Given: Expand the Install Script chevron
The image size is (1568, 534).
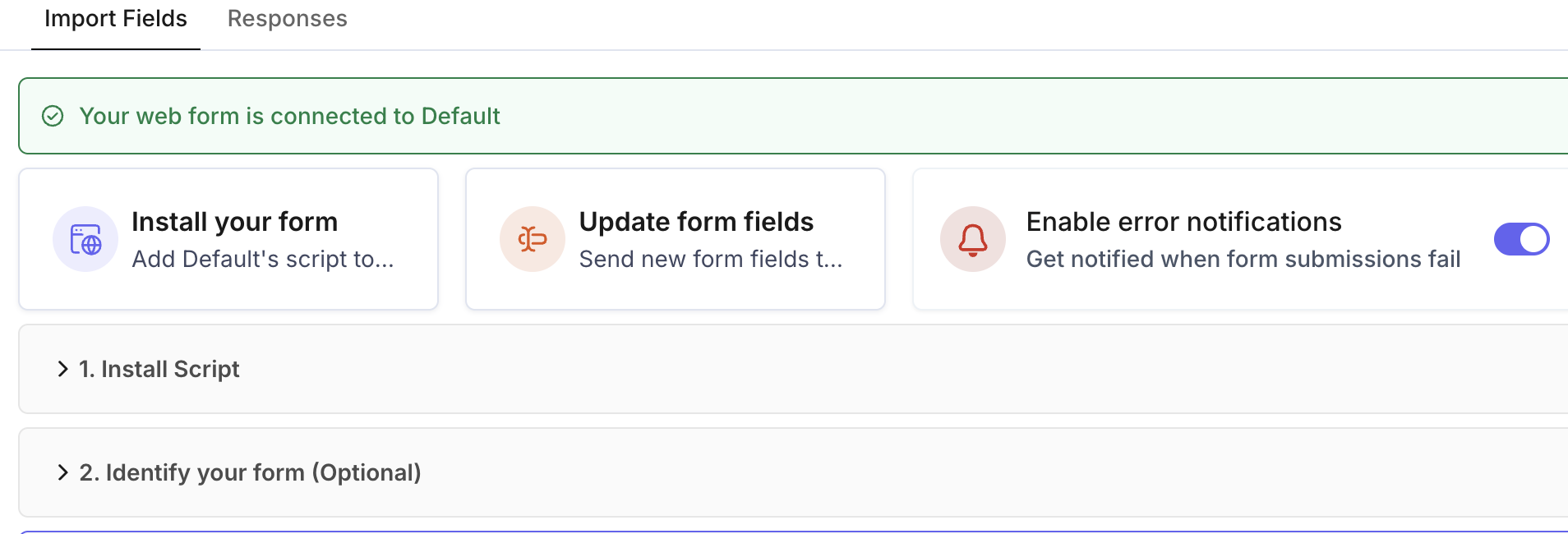Looking at the screenshot, I should 62,369.
